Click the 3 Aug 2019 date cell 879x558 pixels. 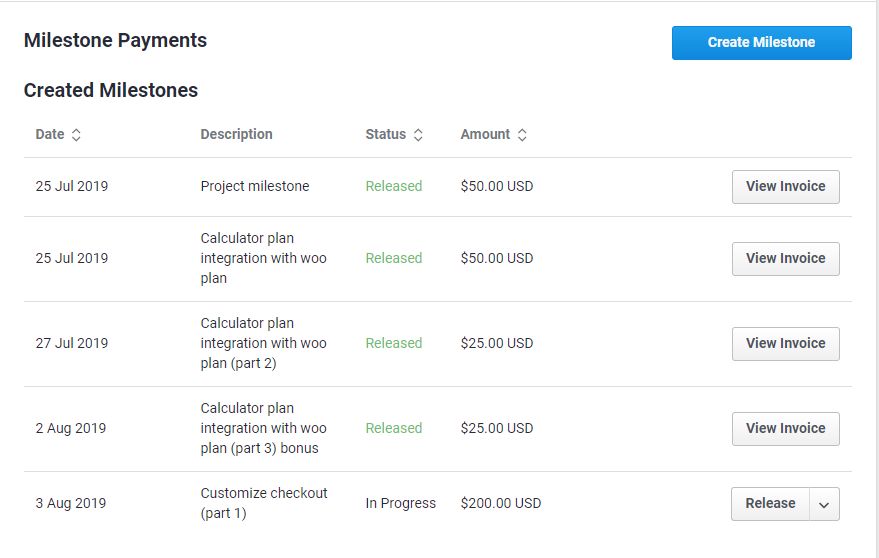pyautogui.click(x=70, y=504)
